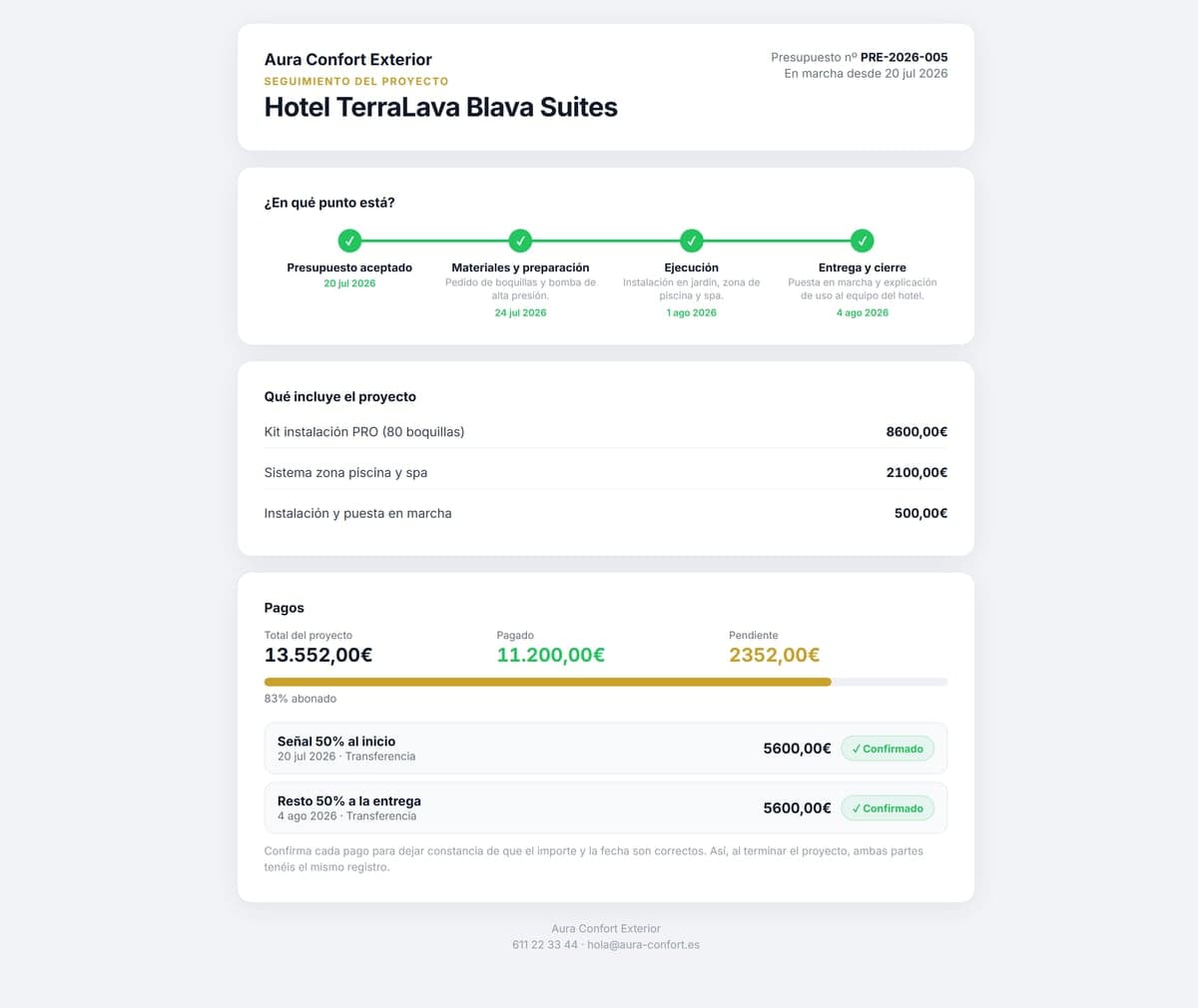Viewport: 1198px width, 1008px height.
Task: Click the Ejecución step checkmark circle
Action: tap(691, 241)
